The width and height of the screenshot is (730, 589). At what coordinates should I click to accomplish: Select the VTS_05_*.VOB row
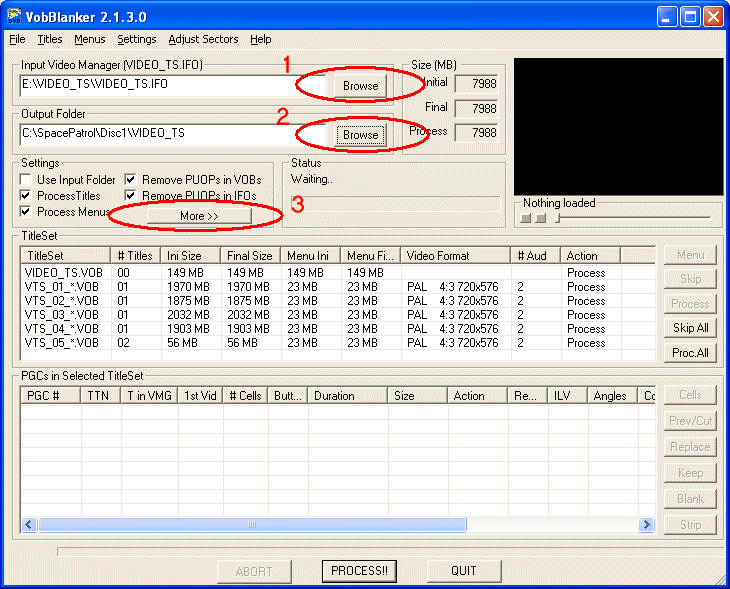(338, 343)
